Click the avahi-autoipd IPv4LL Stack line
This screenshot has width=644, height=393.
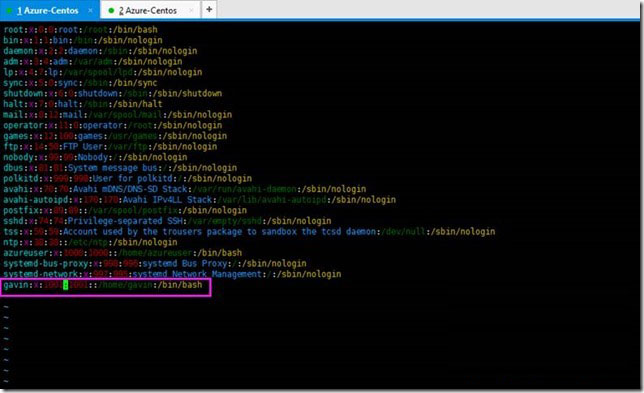tap(200, 200)
